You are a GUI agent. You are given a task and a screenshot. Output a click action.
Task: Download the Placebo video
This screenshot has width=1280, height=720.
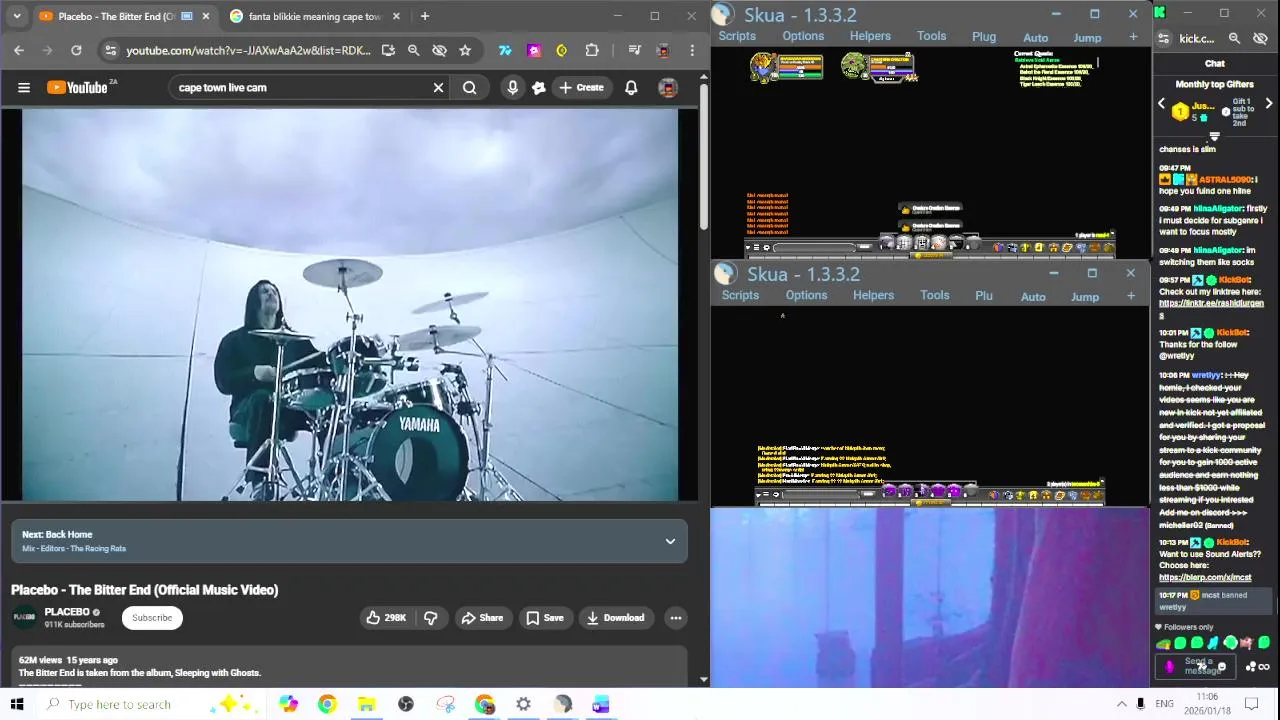point(615,617)
